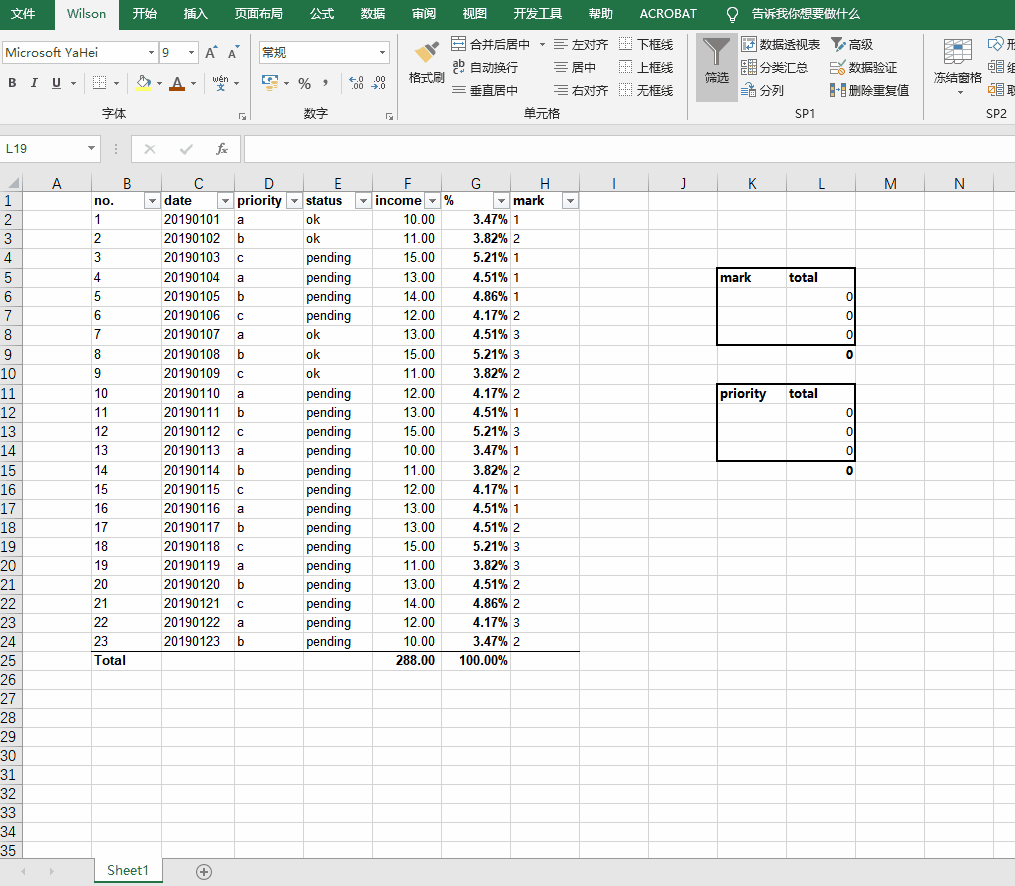Click the 自动换行 (Wrap Text) button
Viewport: 1015px width, 886px height.
coord(493,67)
